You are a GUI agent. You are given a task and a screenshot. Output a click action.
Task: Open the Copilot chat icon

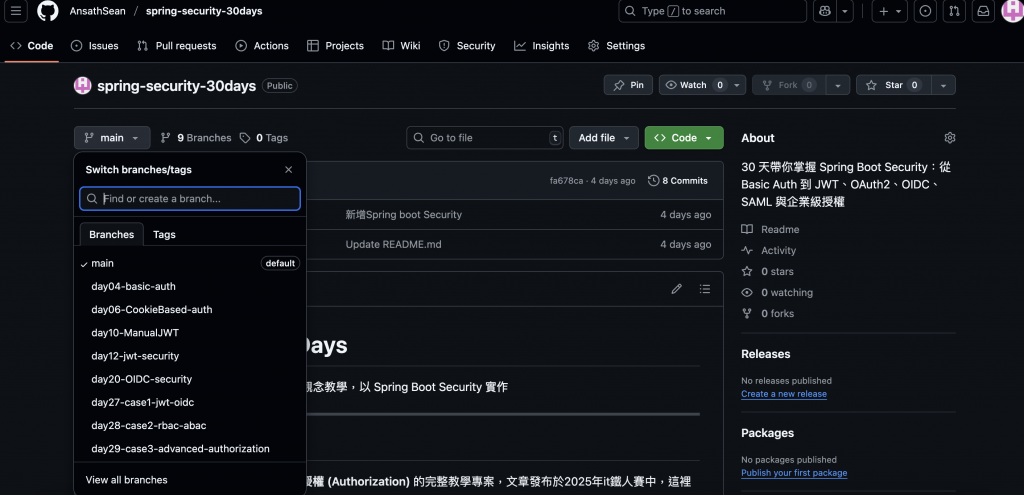click(x=825, y=11)
